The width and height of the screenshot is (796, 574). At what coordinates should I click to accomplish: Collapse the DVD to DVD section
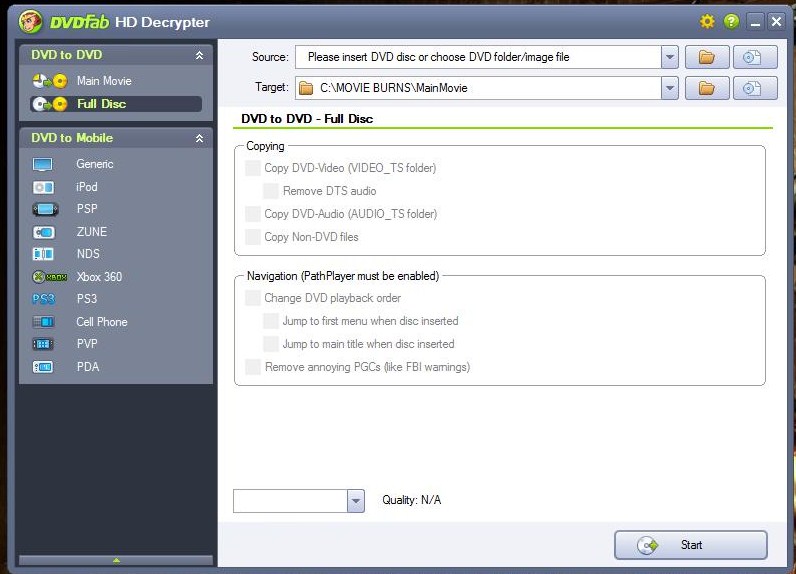[x=200, y=55]
